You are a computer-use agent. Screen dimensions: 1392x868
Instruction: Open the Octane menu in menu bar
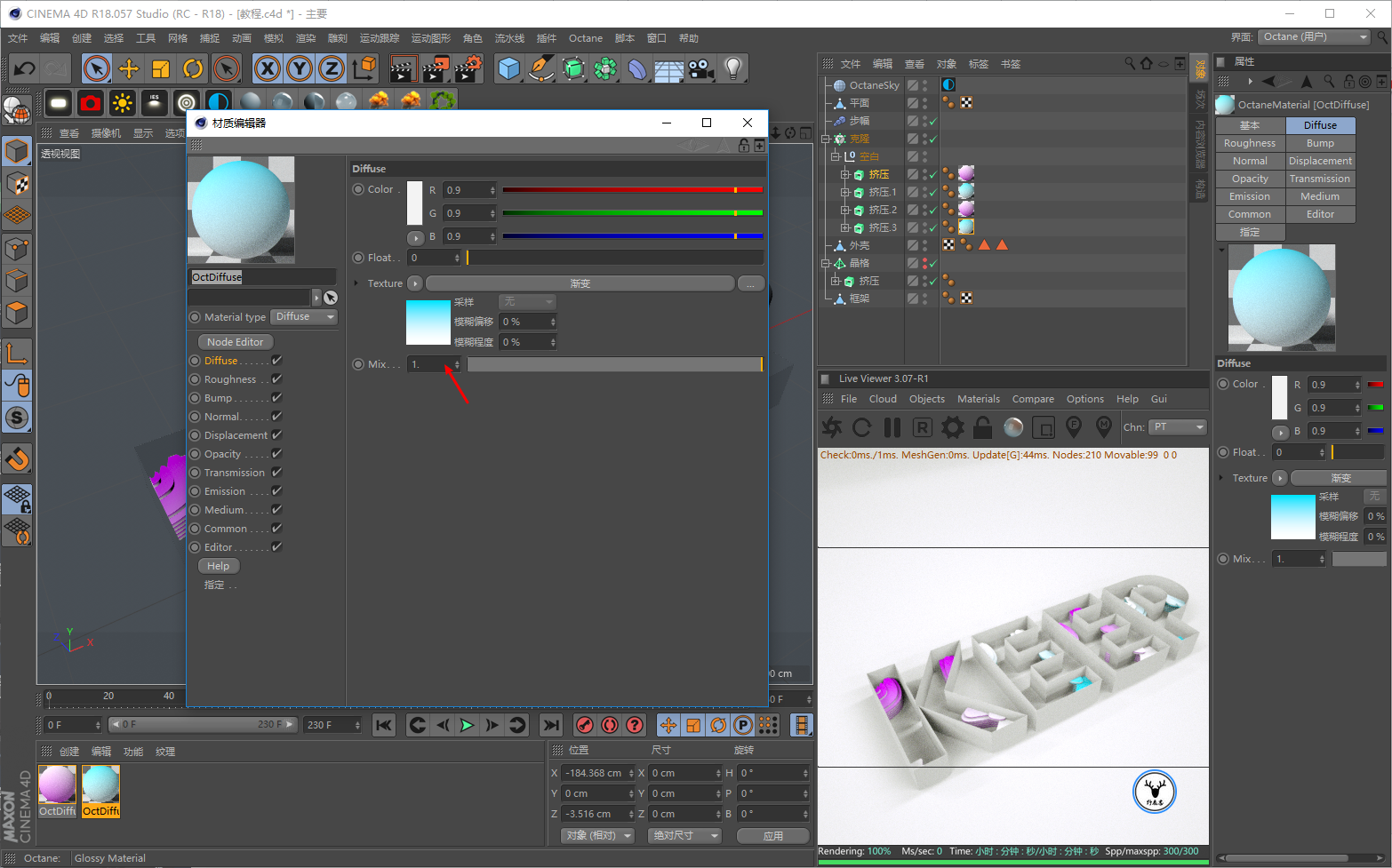[586, 38]
